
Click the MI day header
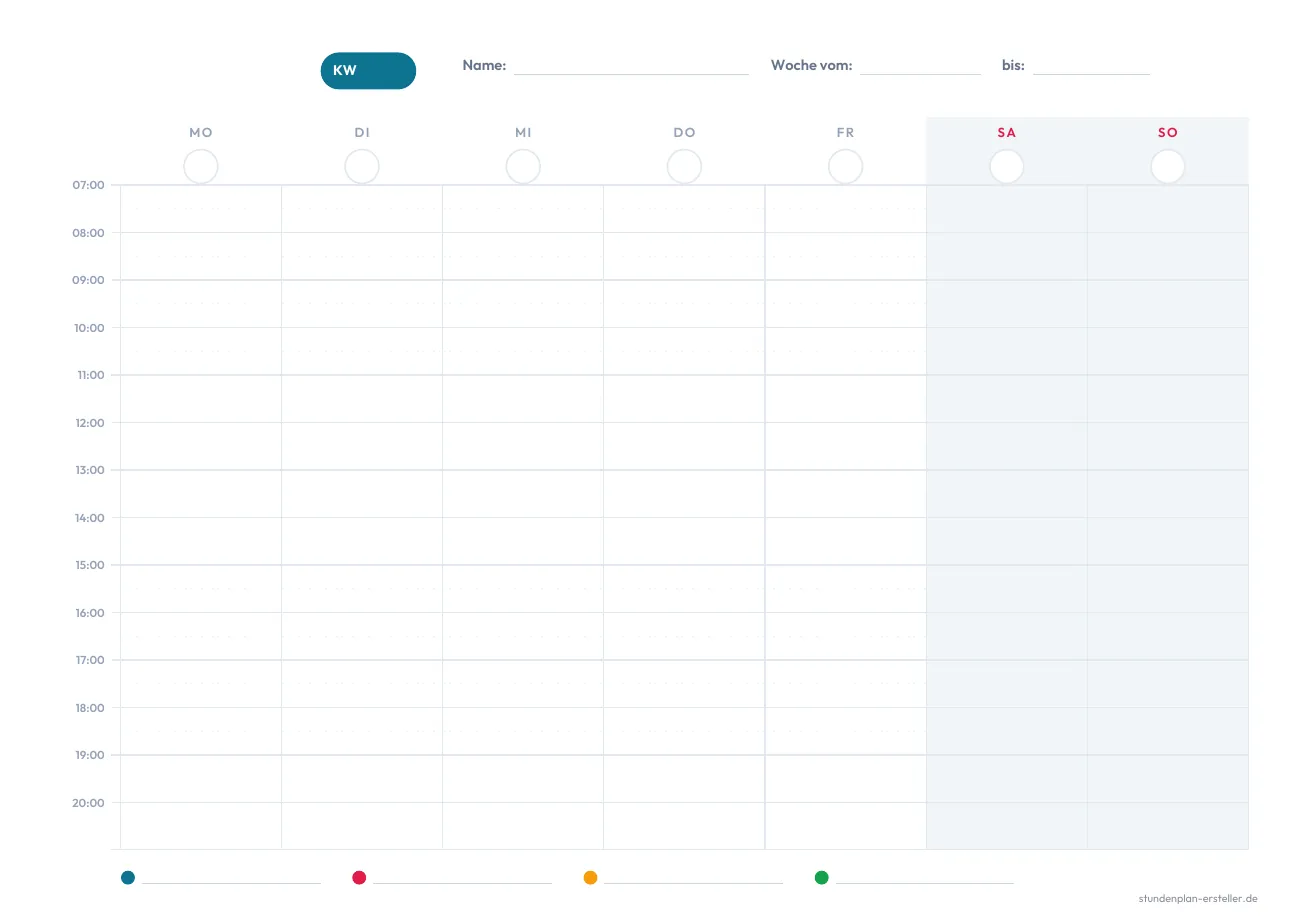[x=523, y=132]
